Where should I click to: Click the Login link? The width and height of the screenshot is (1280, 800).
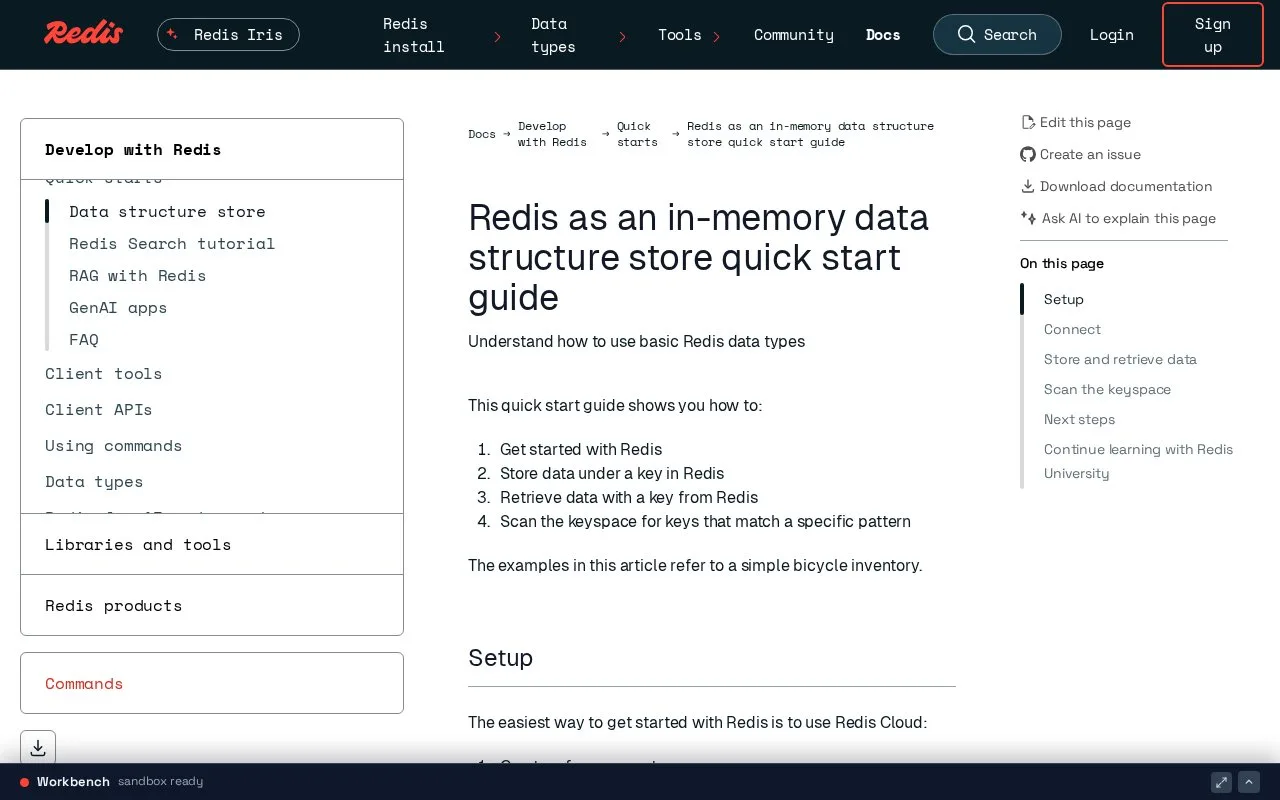[x=1112, y=35]
